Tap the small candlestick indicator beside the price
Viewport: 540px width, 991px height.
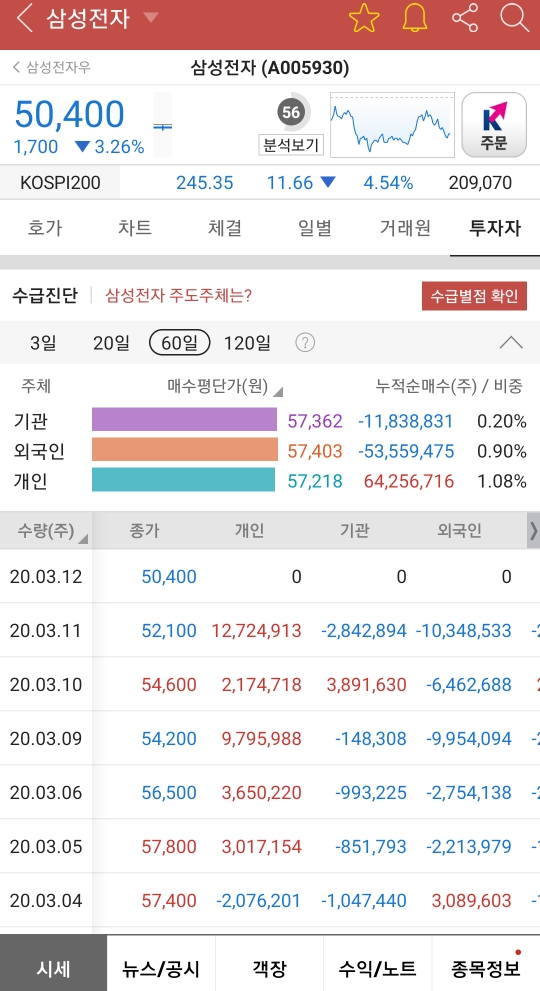[163, 125]
